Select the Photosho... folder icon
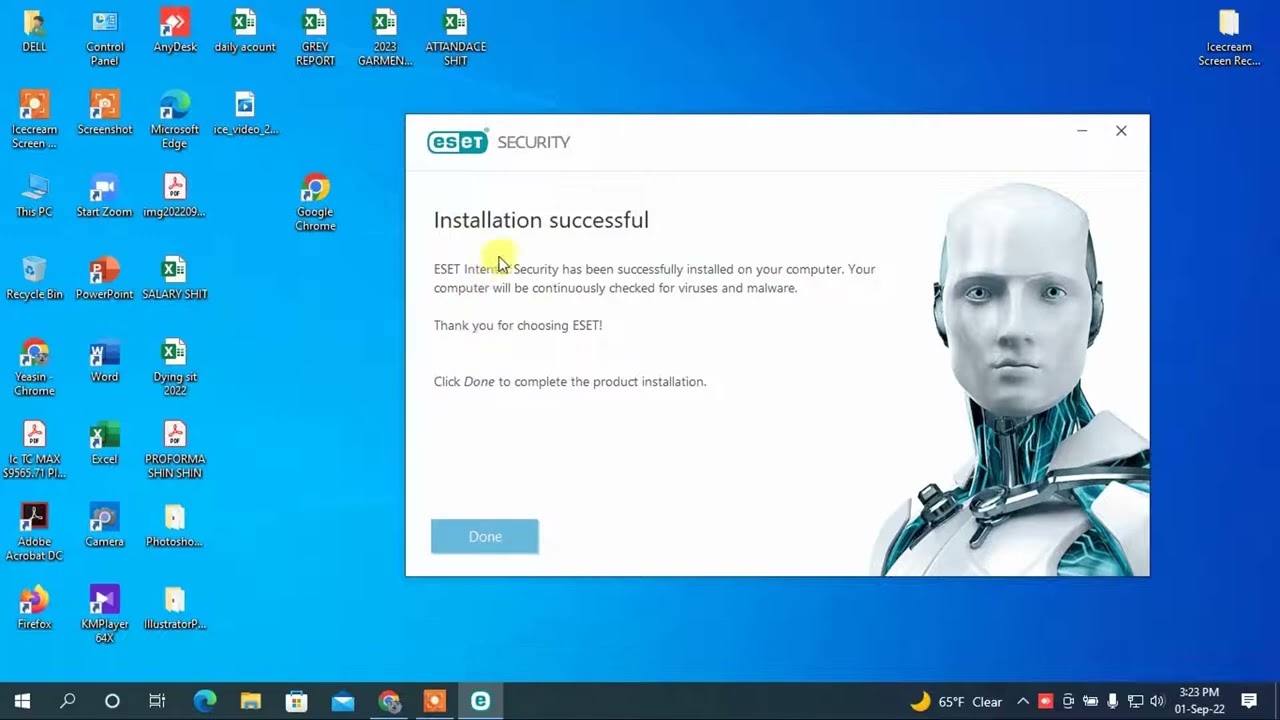Viewport: 1280px width, 720px height. tap(175, 526)
